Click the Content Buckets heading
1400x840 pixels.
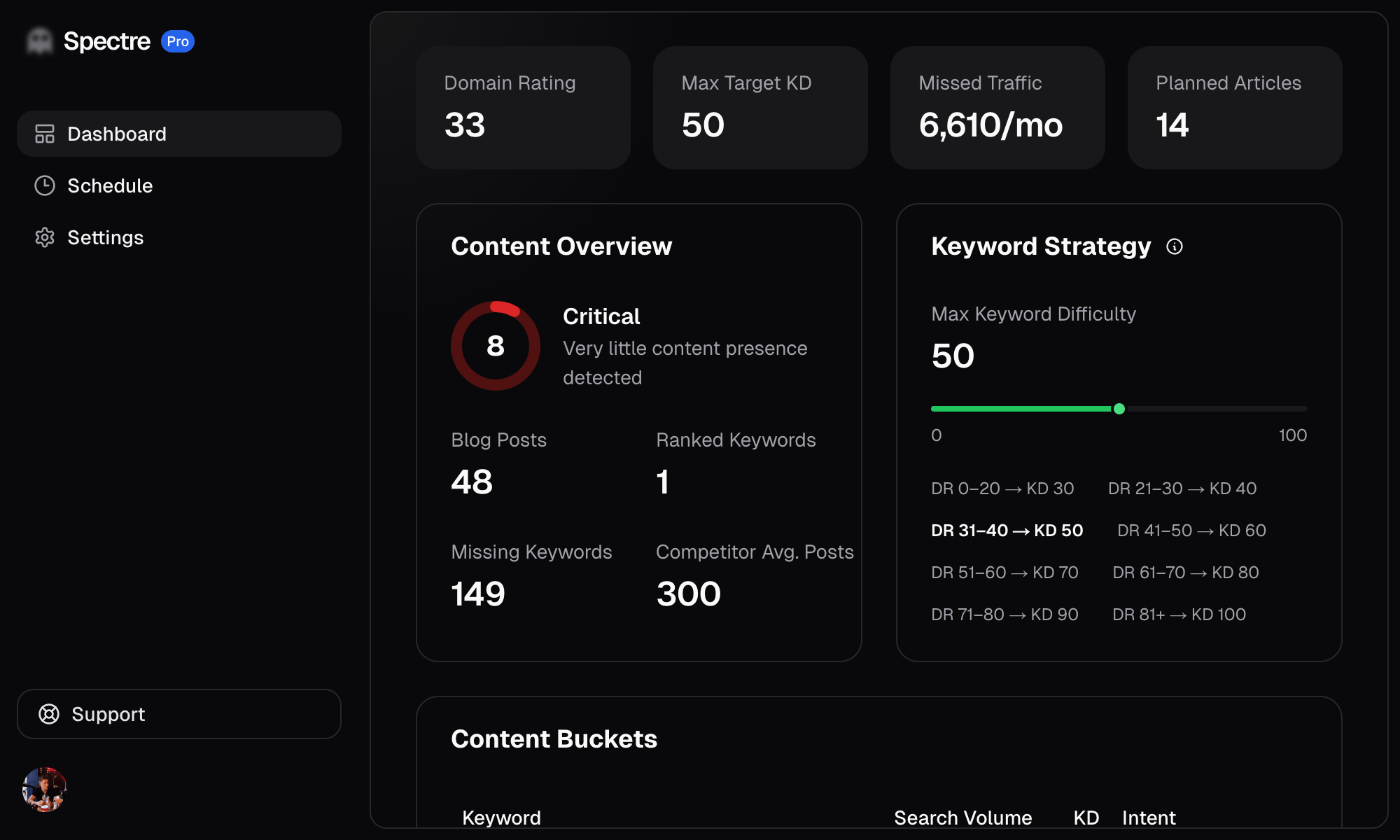[554, 738]
